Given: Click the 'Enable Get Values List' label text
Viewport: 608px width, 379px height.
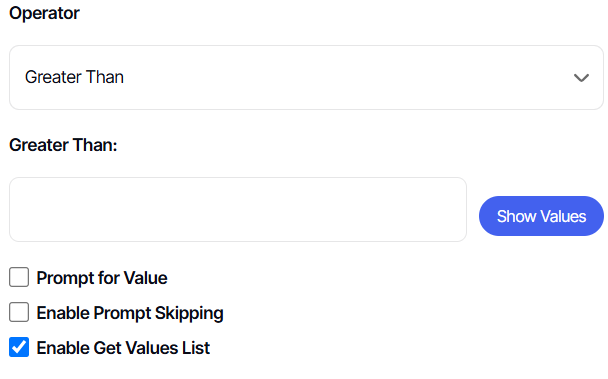Looking at the screenshot, I should click(x=123, y=348).
